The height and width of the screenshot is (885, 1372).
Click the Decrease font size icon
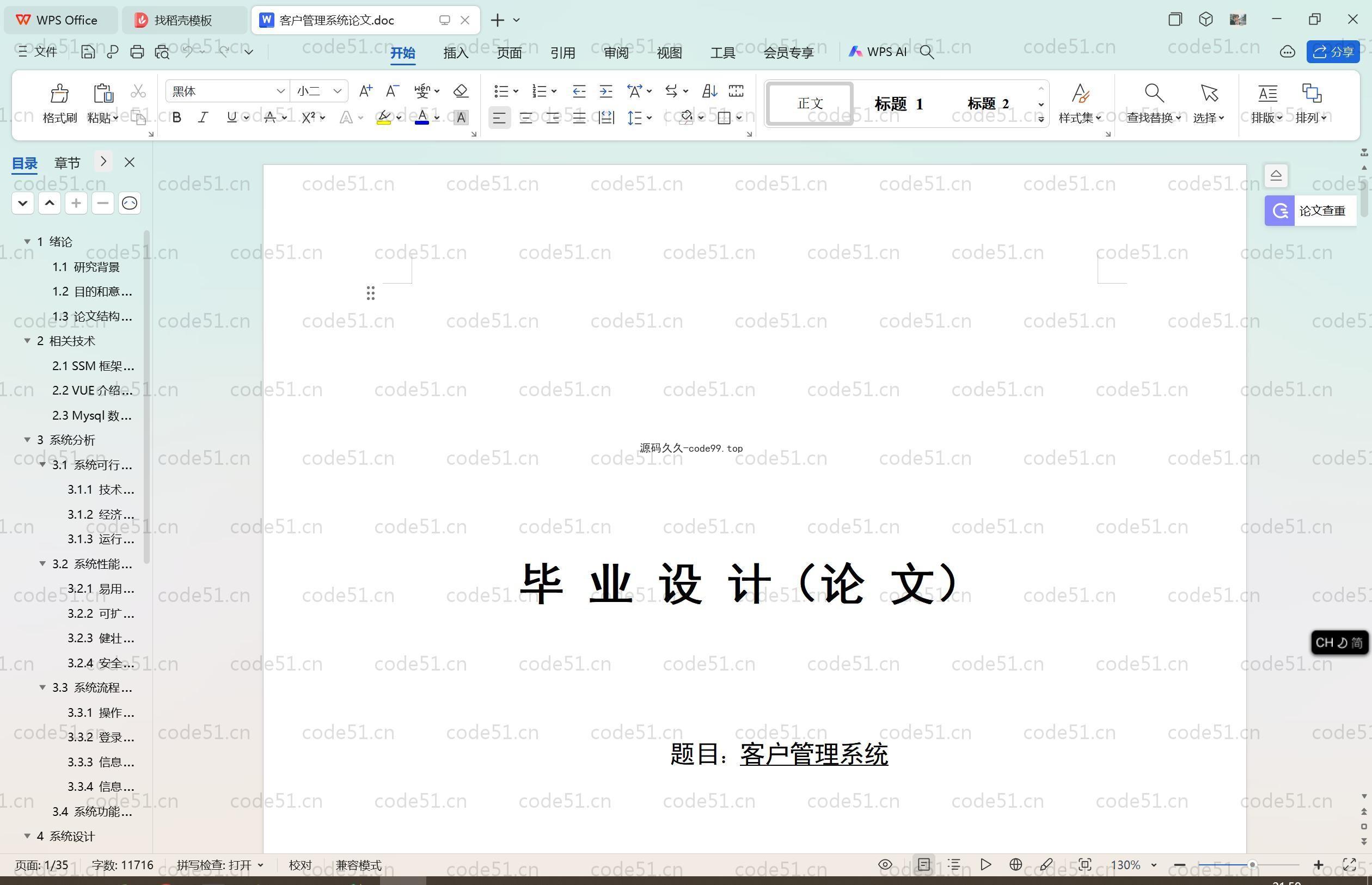coord(392,91)
